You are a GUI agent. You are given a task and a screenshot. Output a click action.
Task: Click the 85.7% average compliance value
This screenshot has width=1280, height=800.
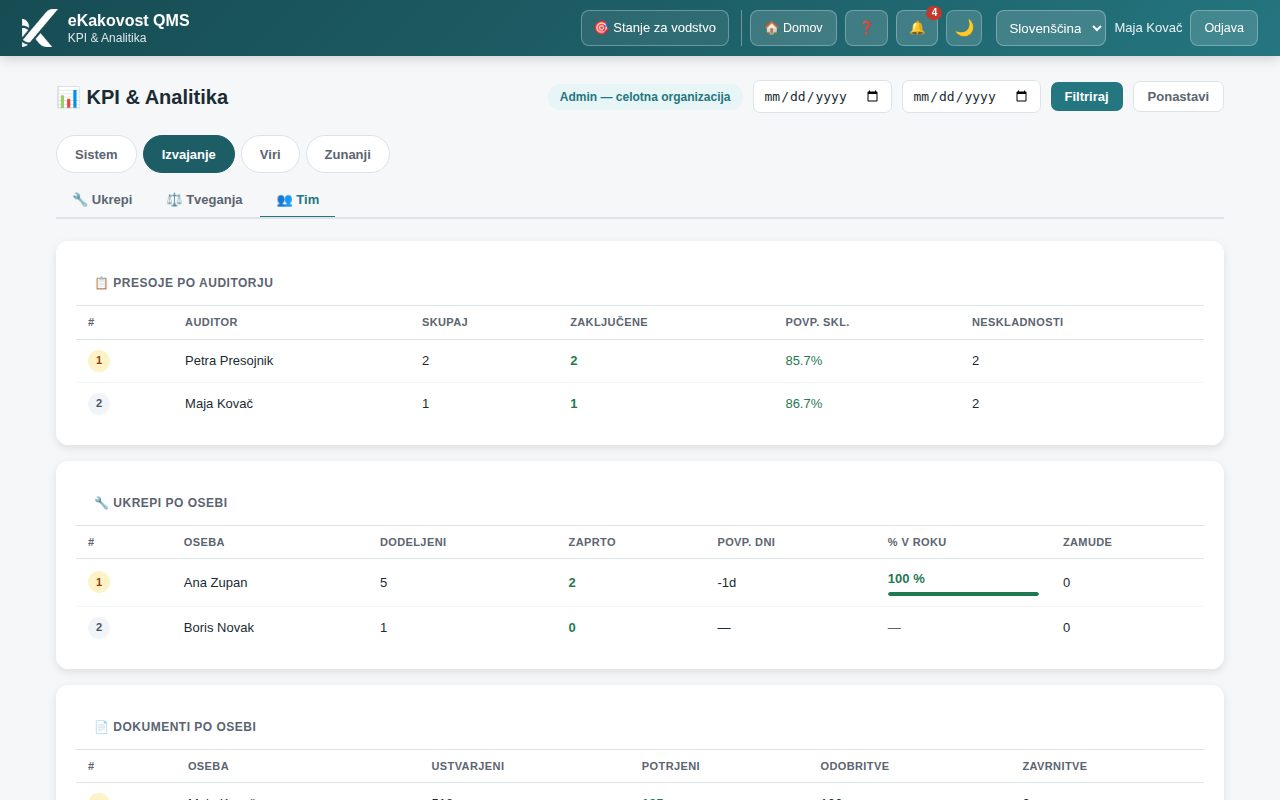804,361
